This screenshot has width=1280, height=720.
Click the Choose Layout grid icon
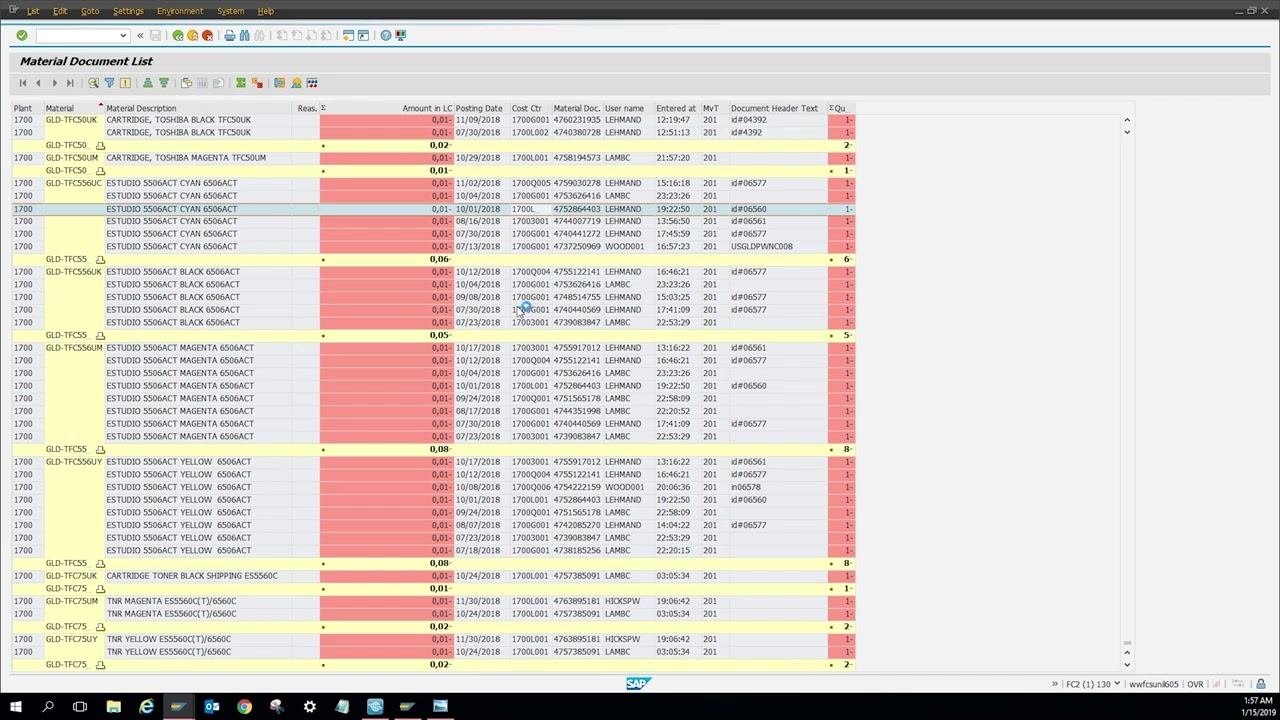coord(312,83)
